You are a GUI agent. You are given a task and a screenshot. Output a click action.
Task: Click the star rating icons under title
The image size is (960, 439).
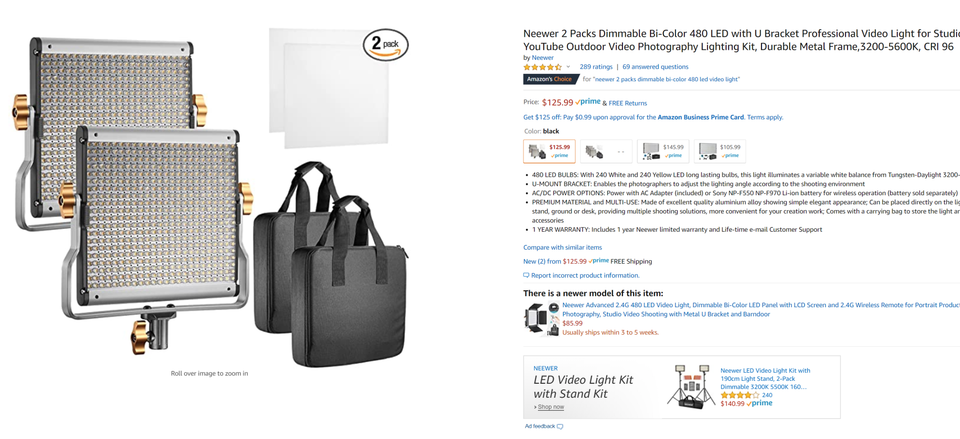click(x=542, y=67)
